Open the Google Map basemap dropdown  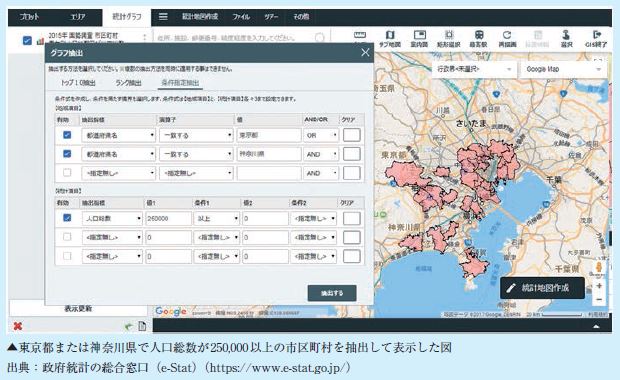[x=563, y=69]
